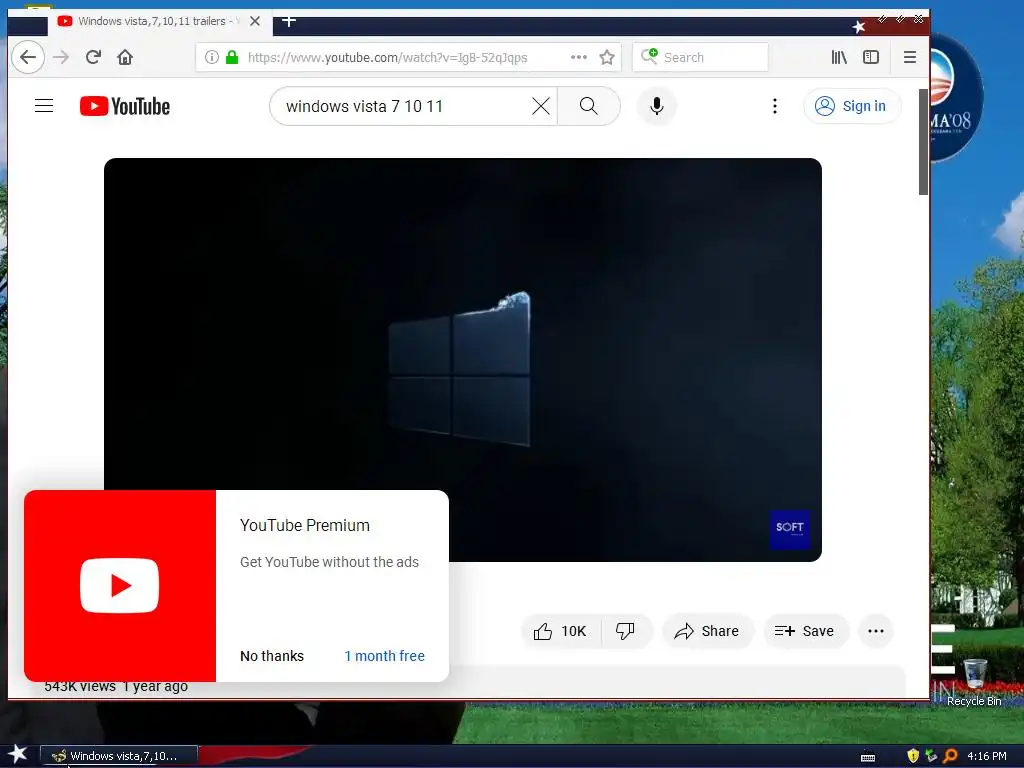The height and width of the screenshot is (768, 1024).
Task: Bookmark this page with the star icon
Action: [x=607, y=57]
